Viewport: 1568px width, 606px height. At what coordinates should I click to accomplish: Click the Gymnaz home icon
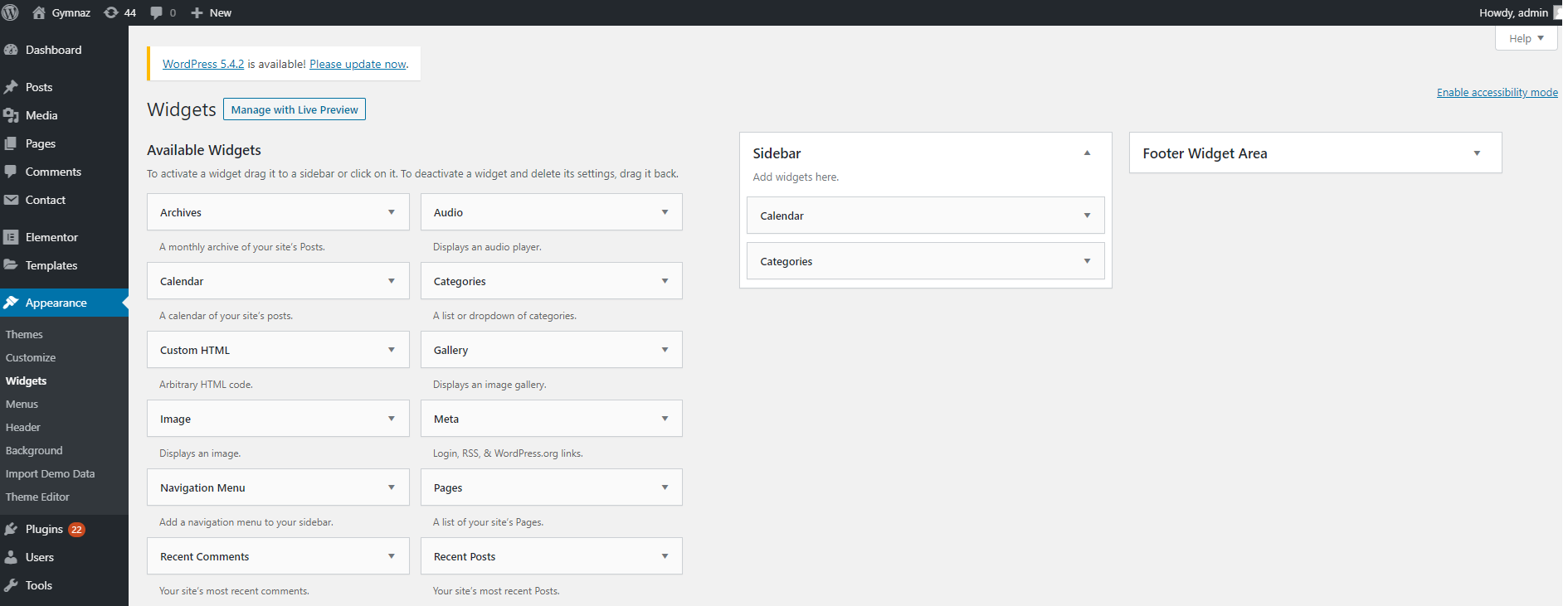38,12
